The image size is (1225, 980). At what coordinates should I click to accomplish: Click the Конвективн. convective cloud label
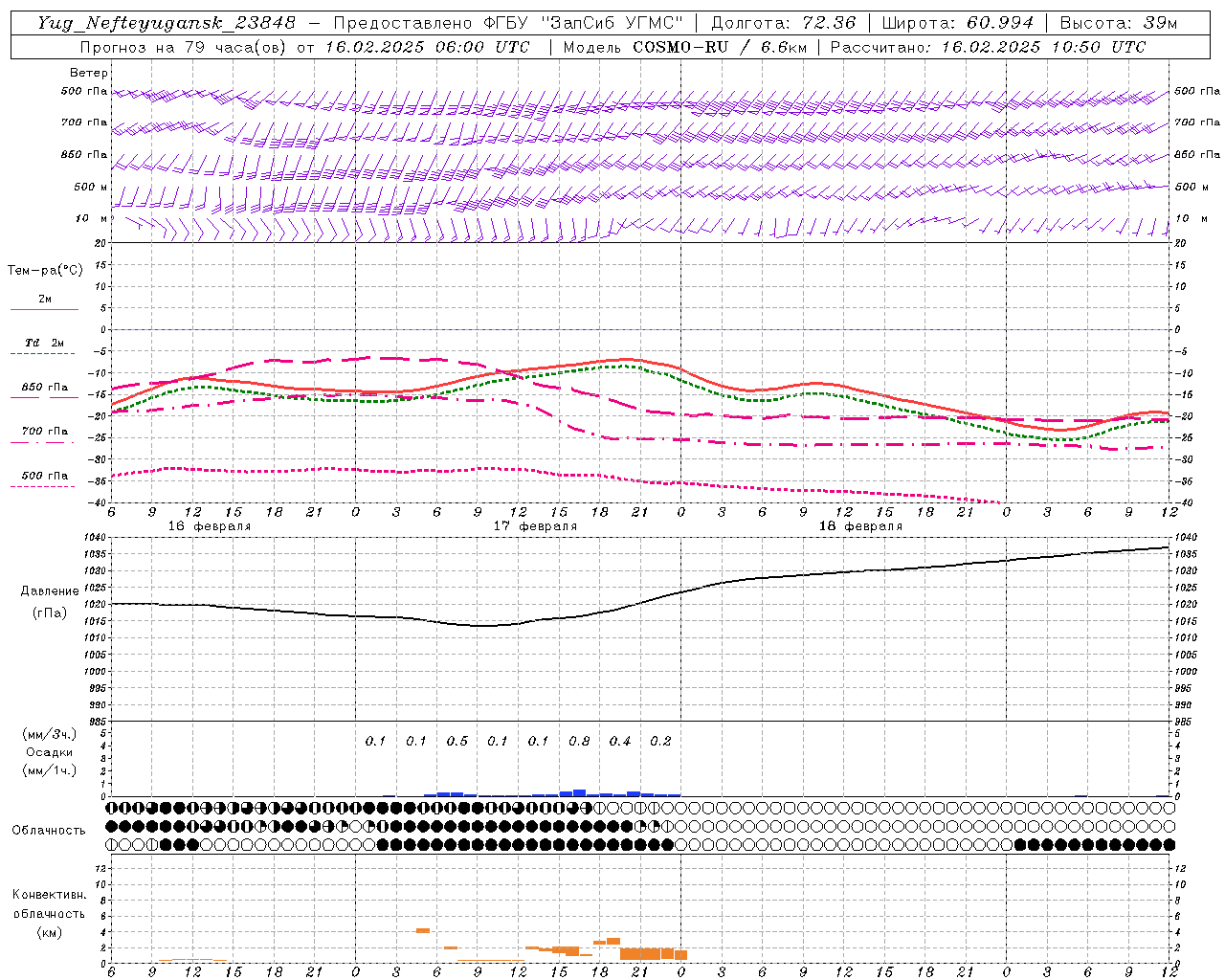[x=49, y=895]
